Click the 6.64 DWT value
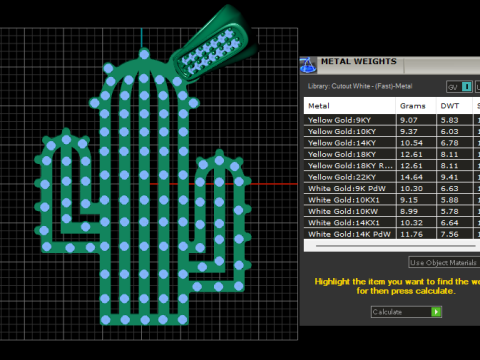The image size is (480, 360). (449, 222)
